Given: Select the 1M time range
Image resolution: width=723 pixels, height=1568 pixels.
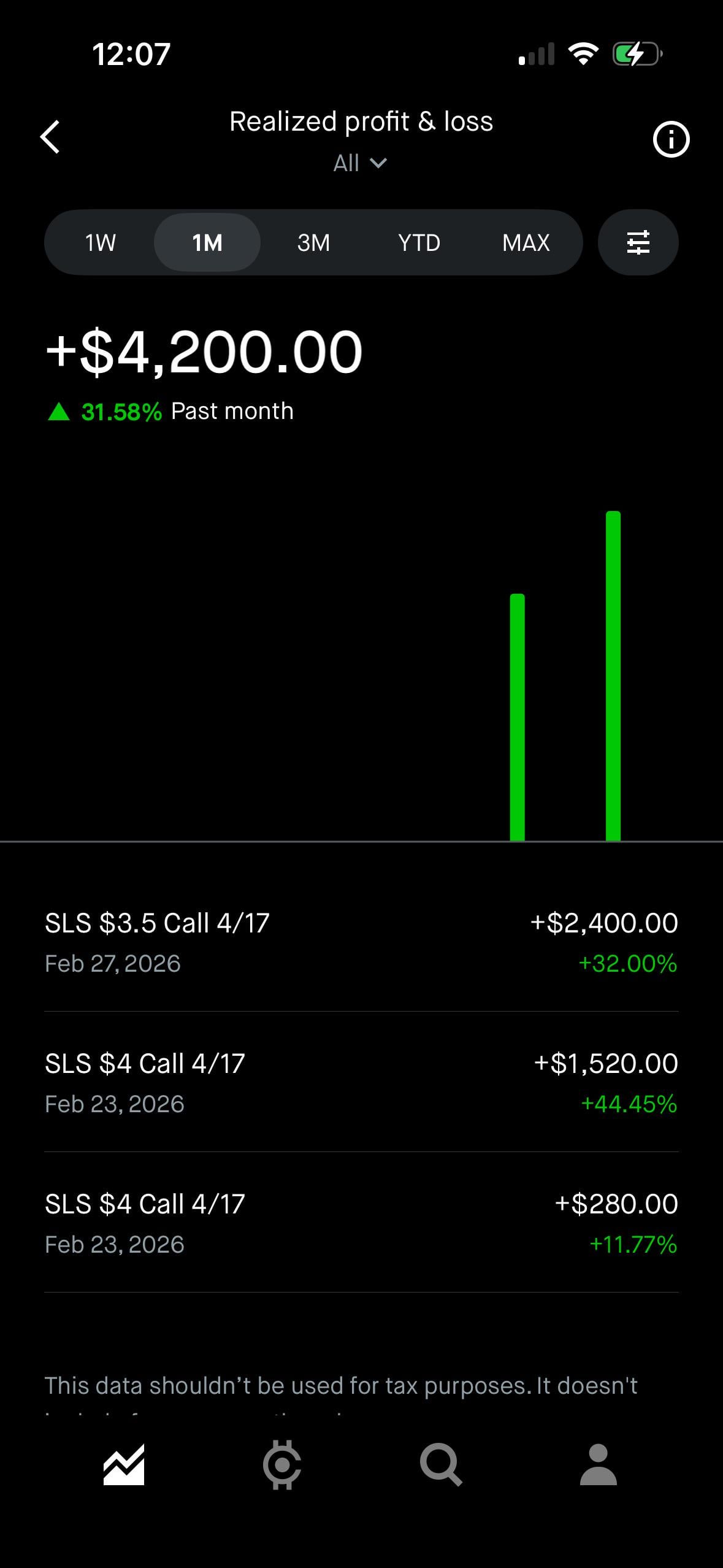Looking at the screenshot, I should click(207, 243).
